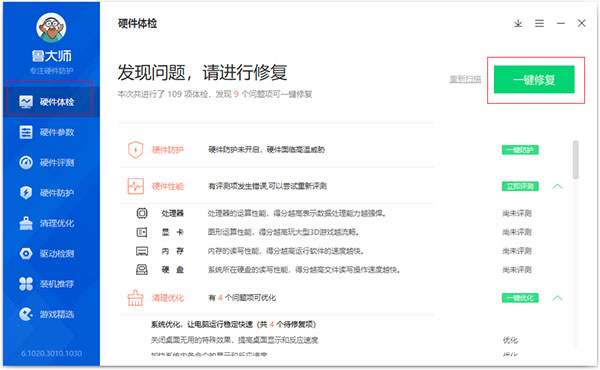
Task: Collapse the 清理优化 section chevron
Action: click(558, 298)
